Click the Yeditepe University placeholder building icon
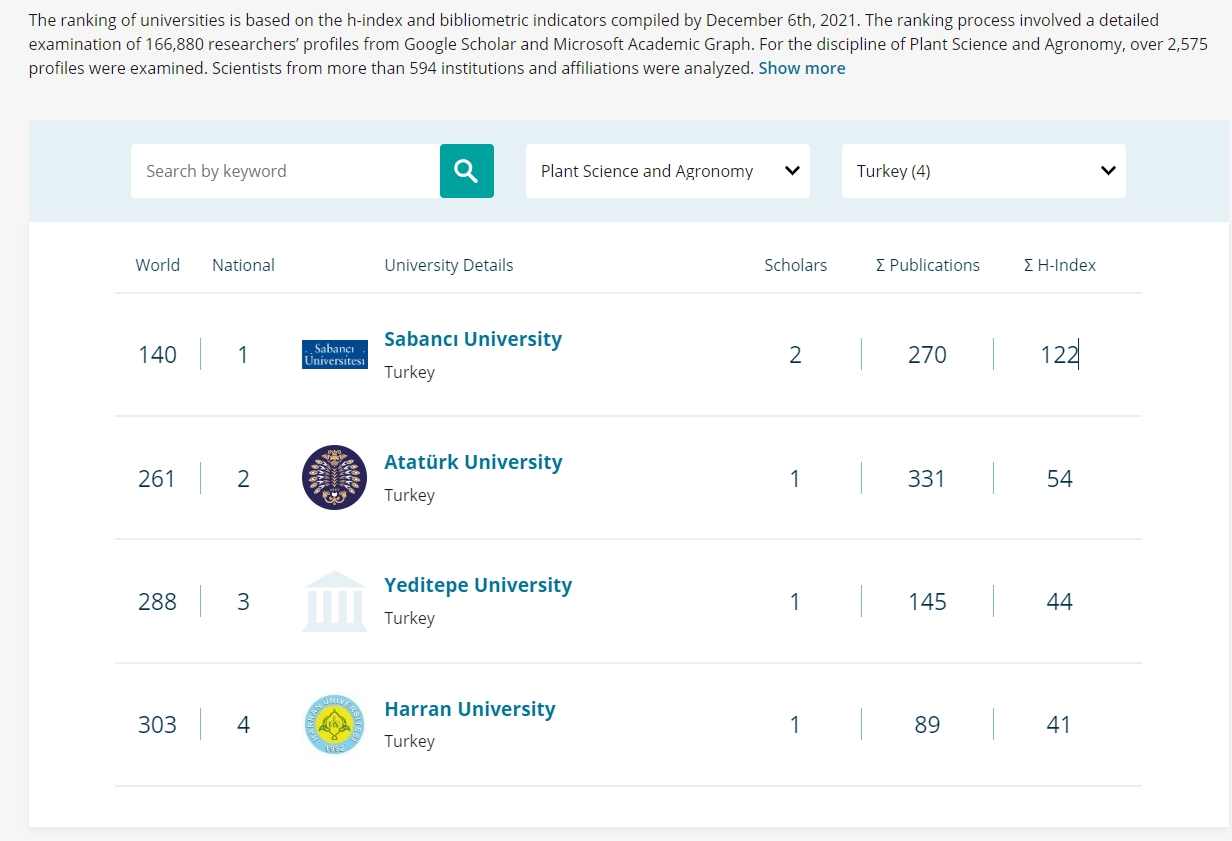 (335, 601)
